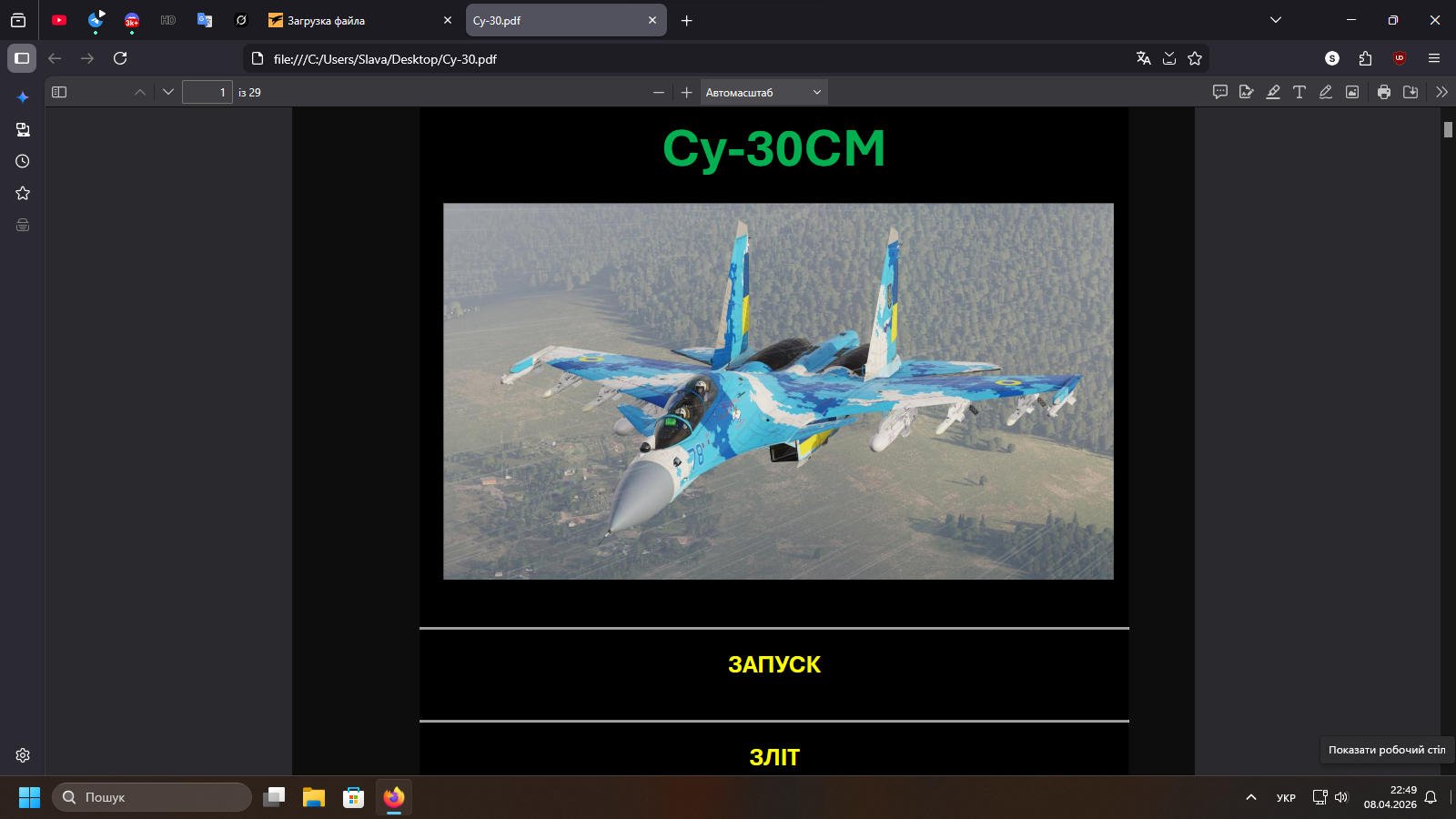Save the PDF file

(x=1410, y=92)
